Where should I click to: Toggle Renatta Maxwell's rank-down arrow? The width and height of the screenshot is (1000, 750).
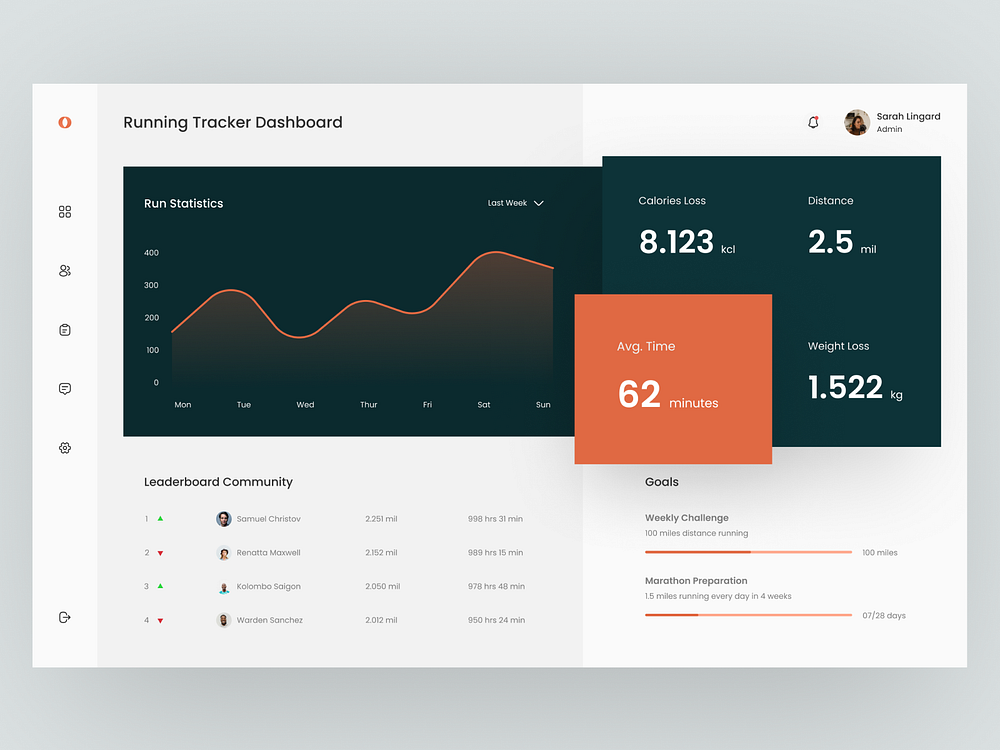point(160,553)
